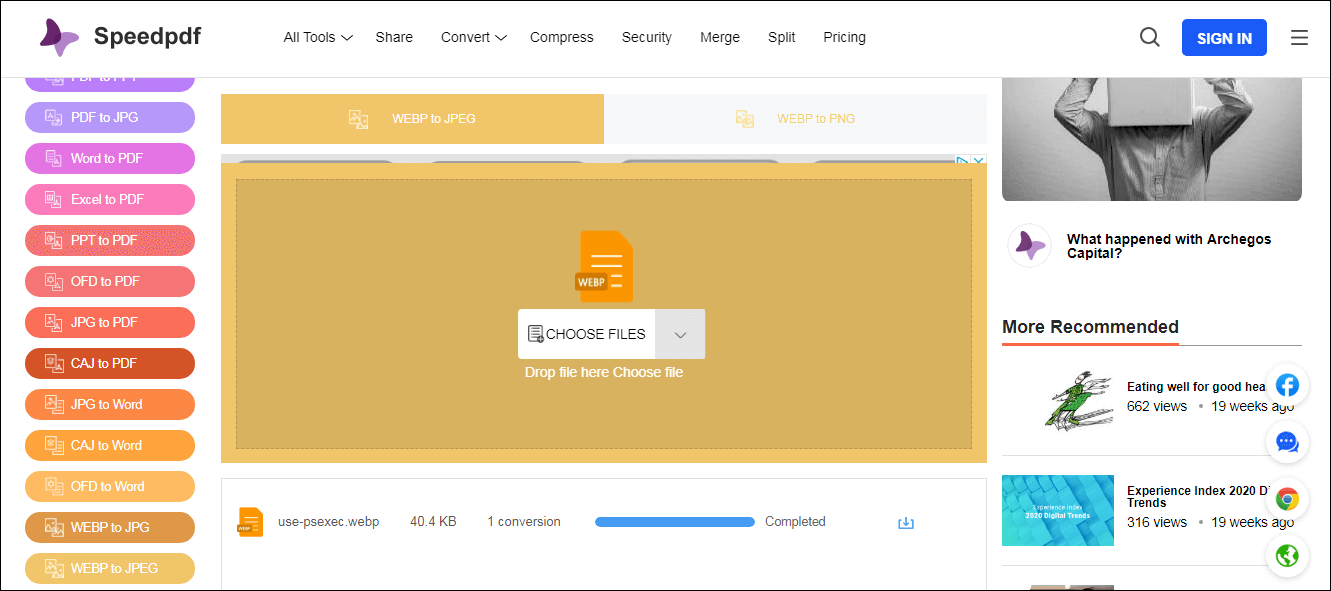Screen dimensions: 1331x591
Task: Select CAJ to PDF in sidebar
Action: coord(110,363)
